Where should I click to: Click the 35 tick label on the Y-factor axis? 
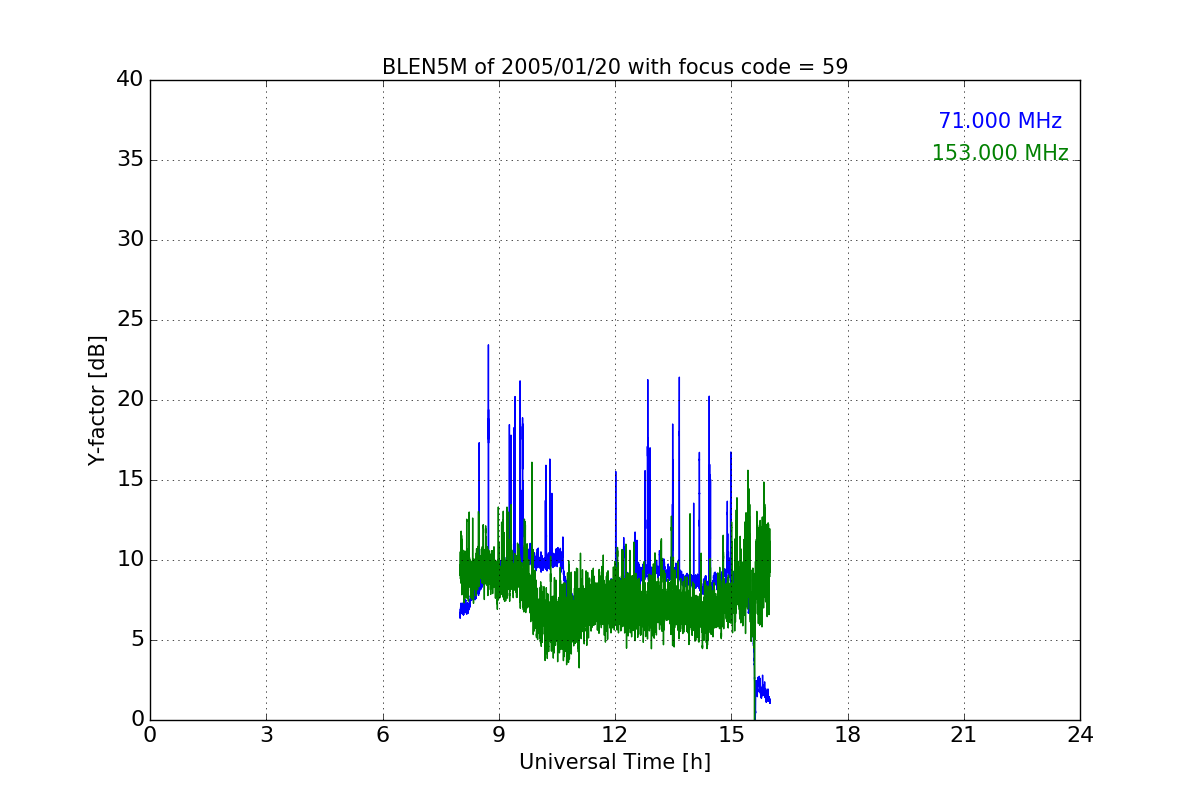pos(129,160)
